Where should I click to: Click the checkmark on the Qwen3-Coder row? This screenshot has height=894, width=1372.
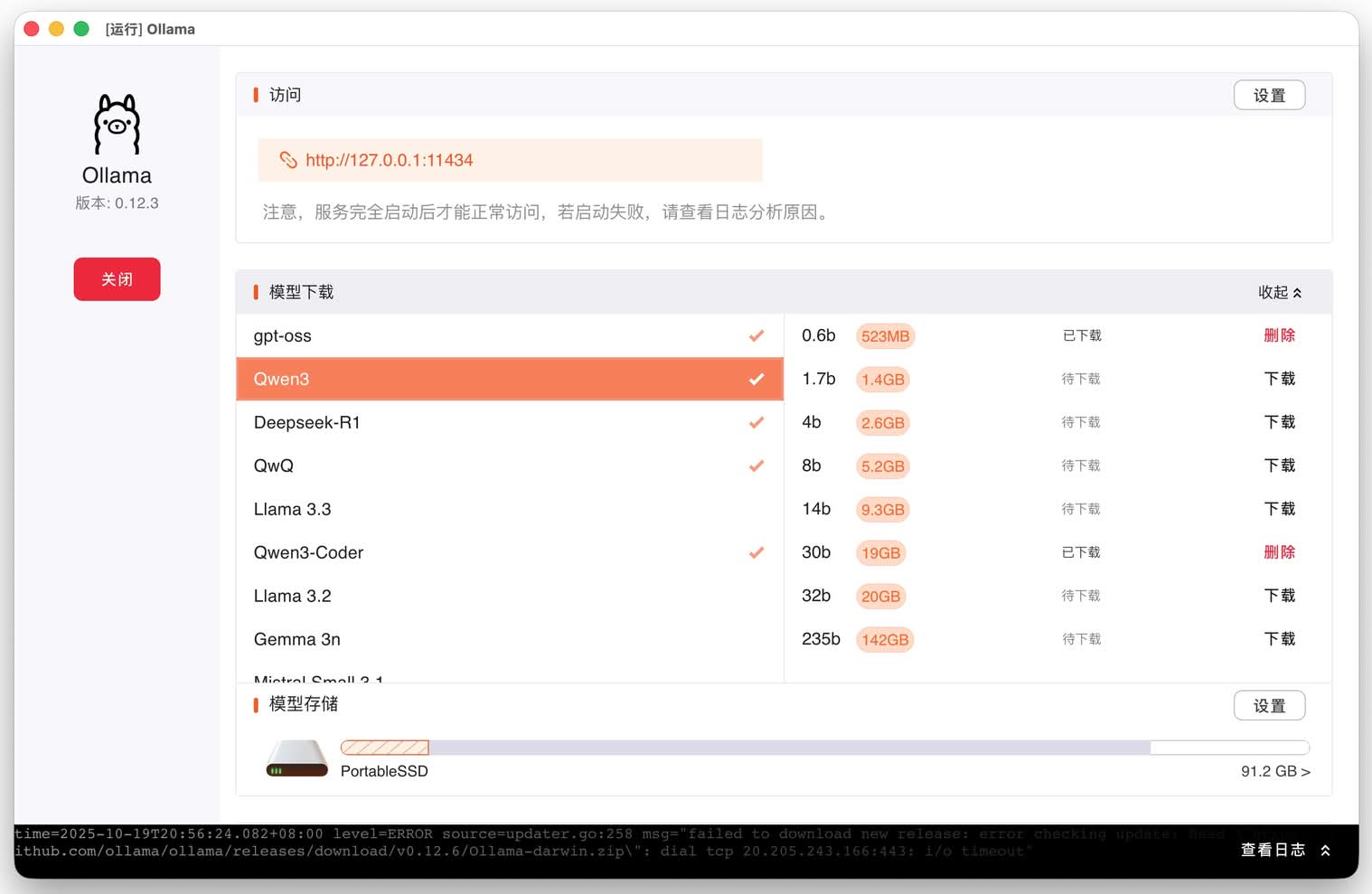pyautogui.click(x=756, y=552)
